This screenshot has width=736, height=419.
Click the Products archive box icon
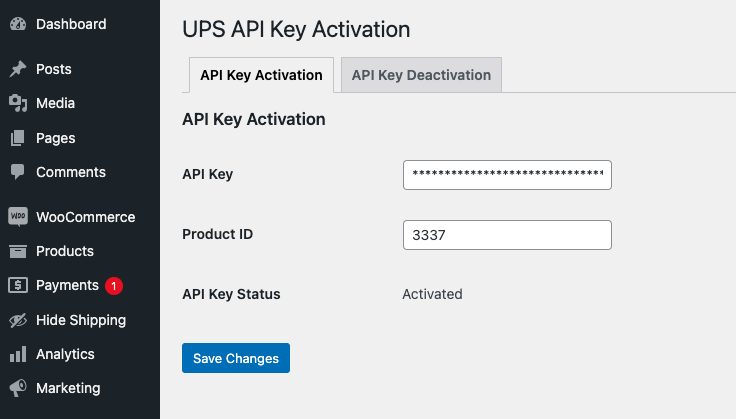pyautogui.click(x=18, y=251)
